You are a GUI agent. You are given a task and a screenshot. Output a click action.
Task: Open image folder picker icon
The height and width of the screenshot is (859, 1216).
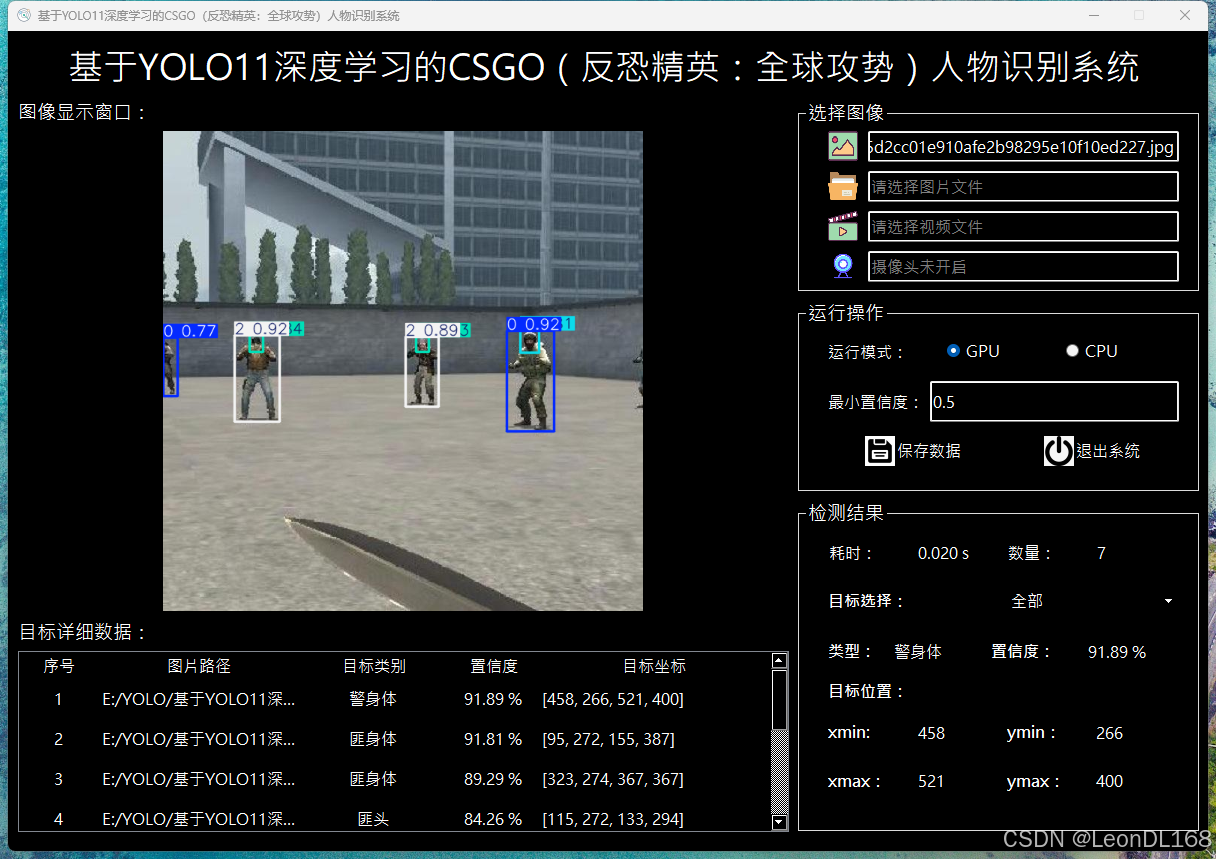point(843,187)
